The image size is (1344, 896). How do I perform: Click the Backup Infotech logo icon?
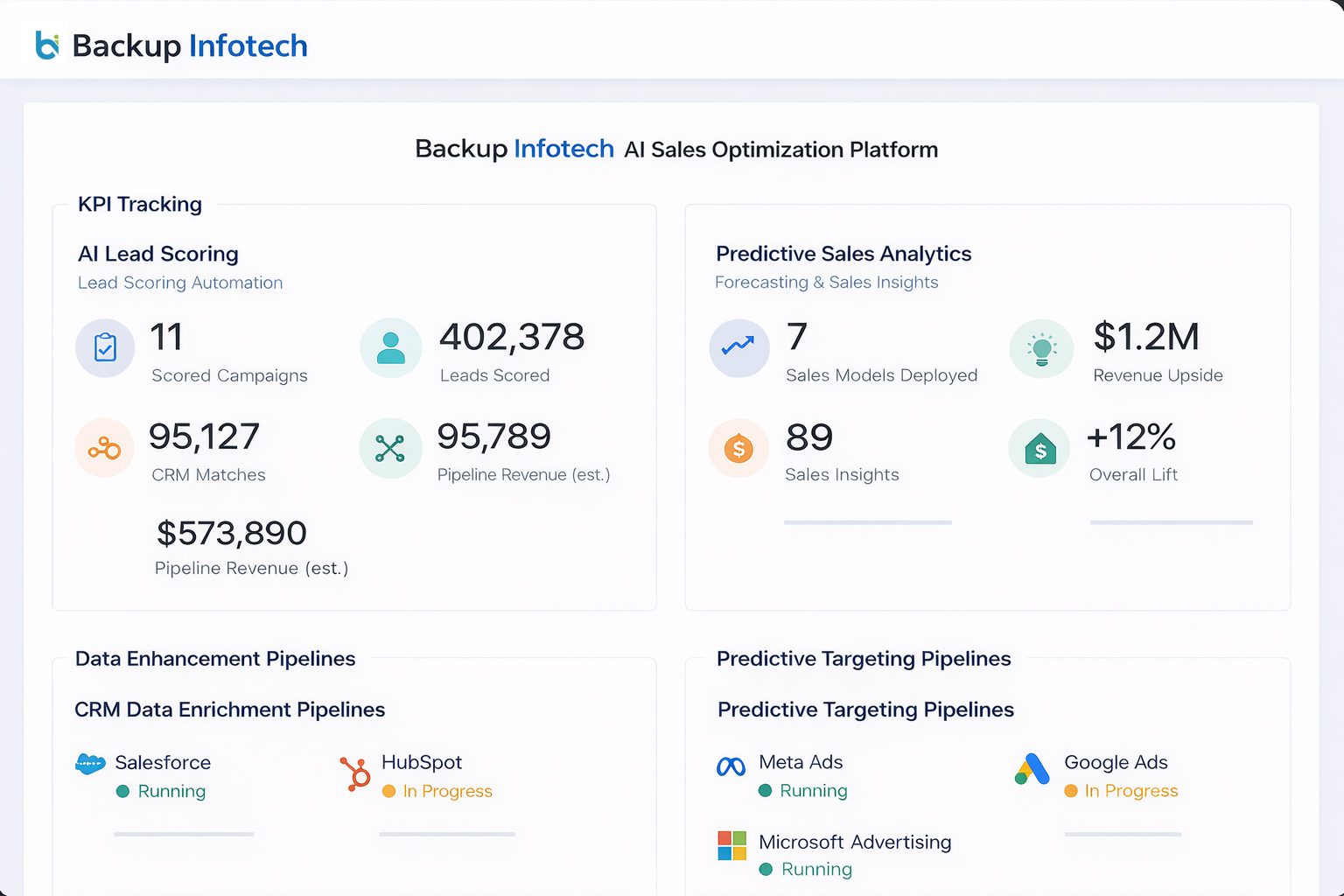[x=47, y=45]
